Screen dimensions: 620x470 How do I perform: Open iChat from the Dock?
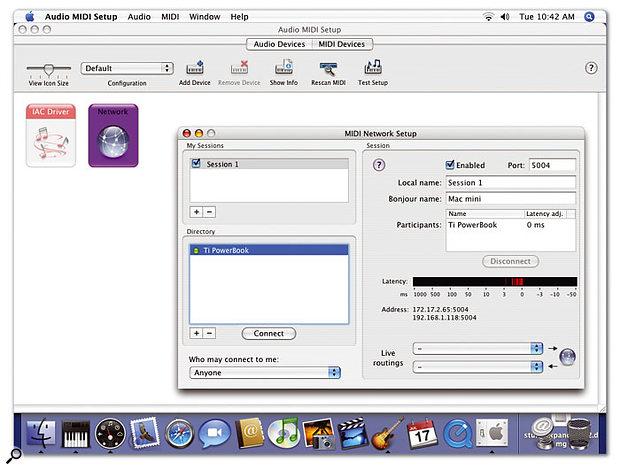(214, 434)
